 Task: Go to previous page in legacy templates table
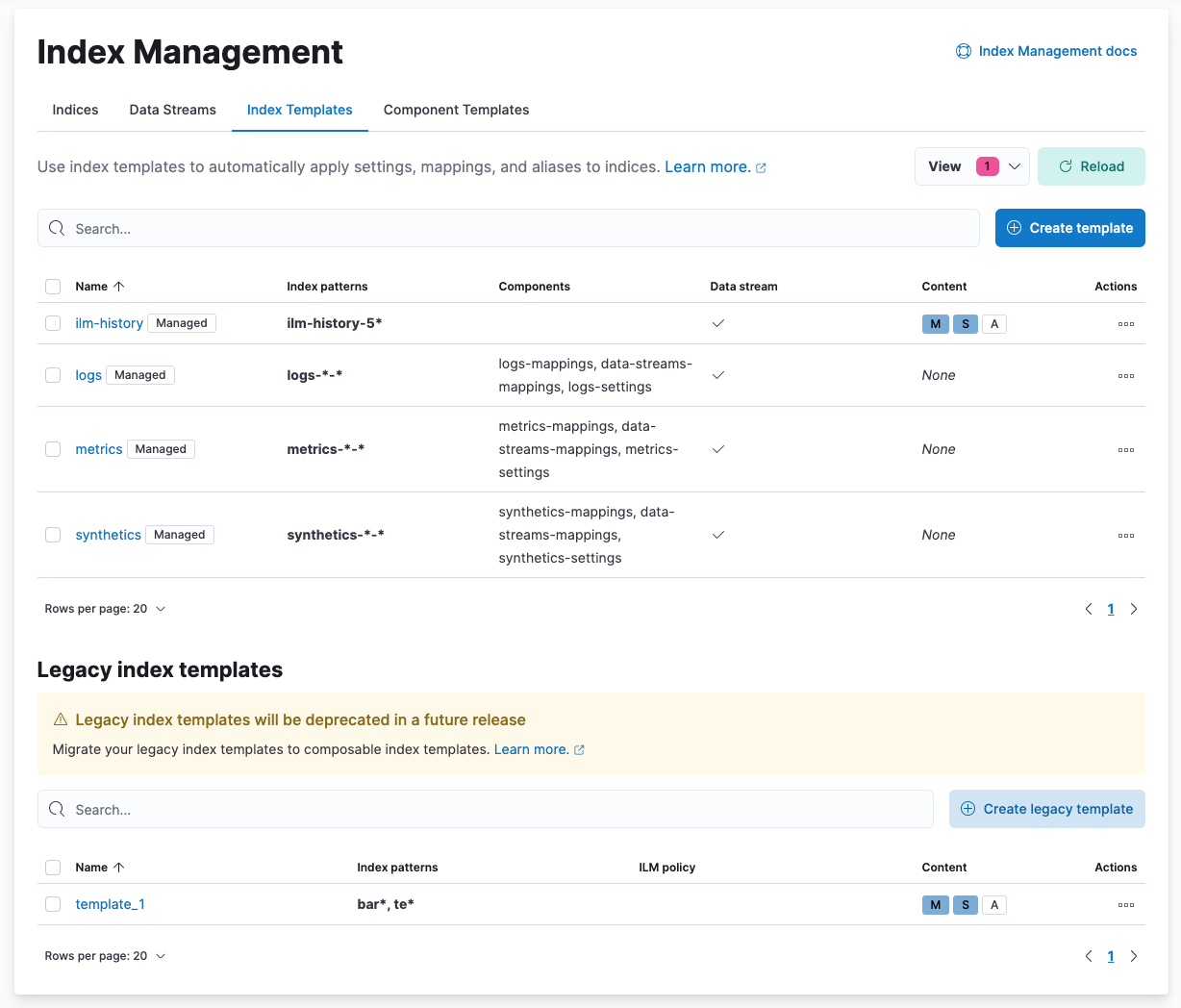(1089, 956)
